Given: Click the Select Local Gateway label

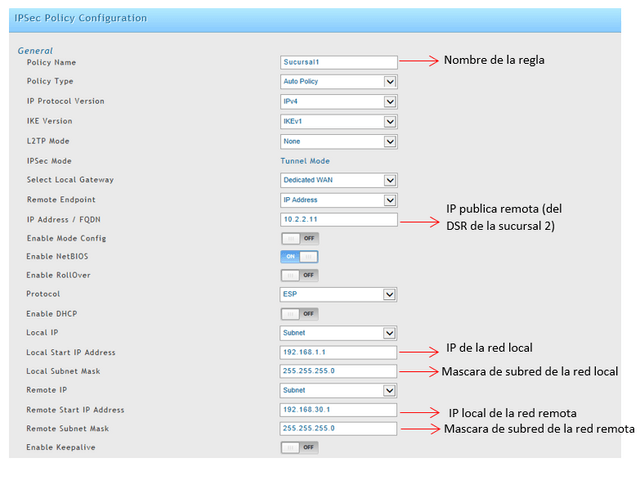Looking at the screenshot, I should tap(70, 180).
